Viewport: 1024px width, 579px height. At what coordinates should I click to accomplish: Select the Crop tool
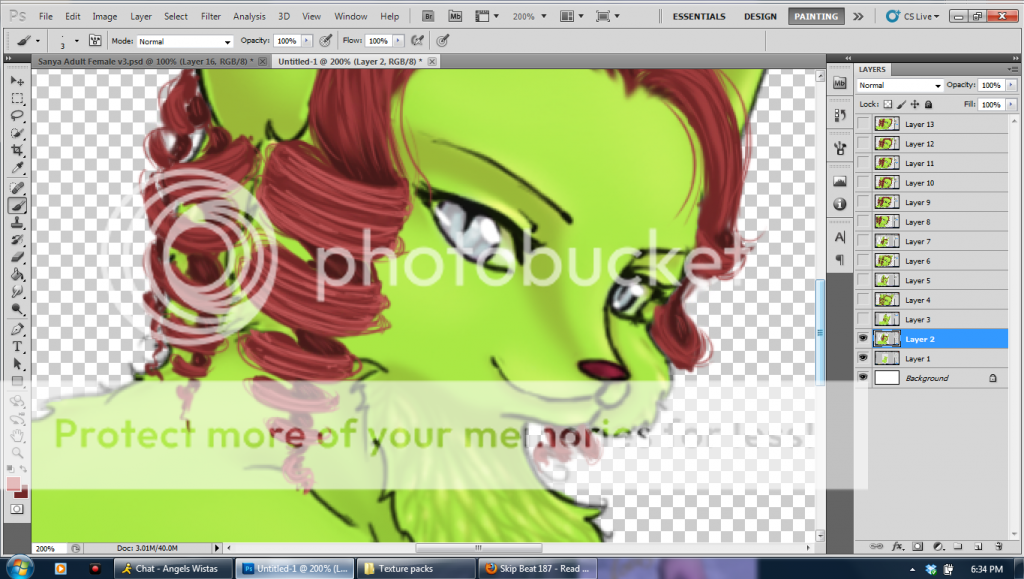point(17,151)
